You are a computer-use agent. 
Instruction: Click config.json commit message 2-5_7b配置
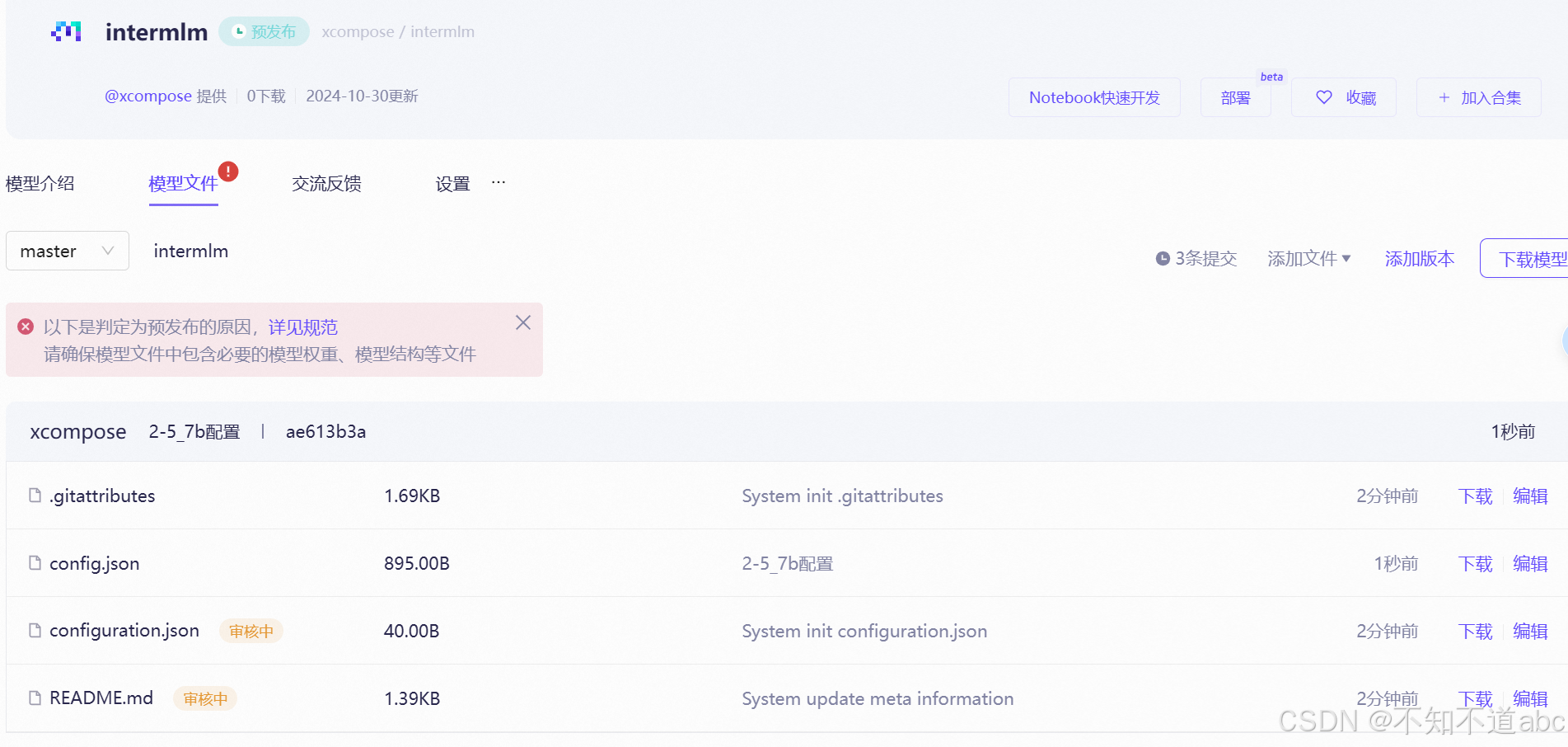coord(788,563)
